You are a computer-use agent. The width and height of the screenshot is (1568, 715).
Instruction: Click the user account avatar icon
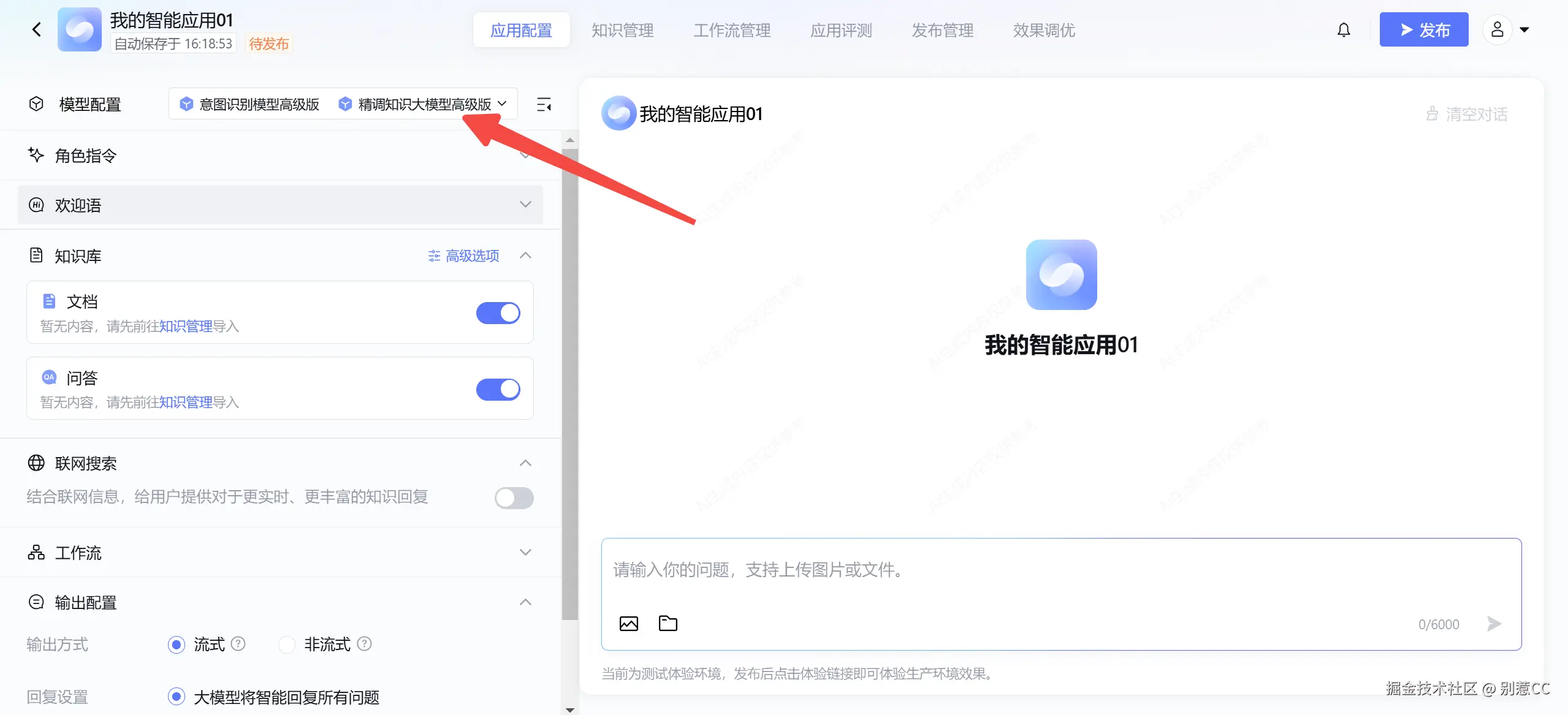pyautogui.click(x=1497, y=29)
